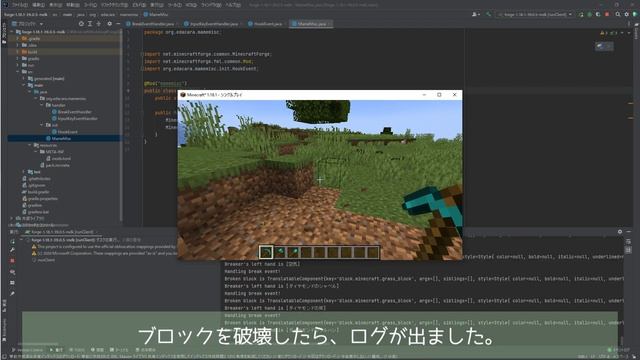Select build.gradle file in project tree
Screen dimensions: 640x360
point(36,192)
